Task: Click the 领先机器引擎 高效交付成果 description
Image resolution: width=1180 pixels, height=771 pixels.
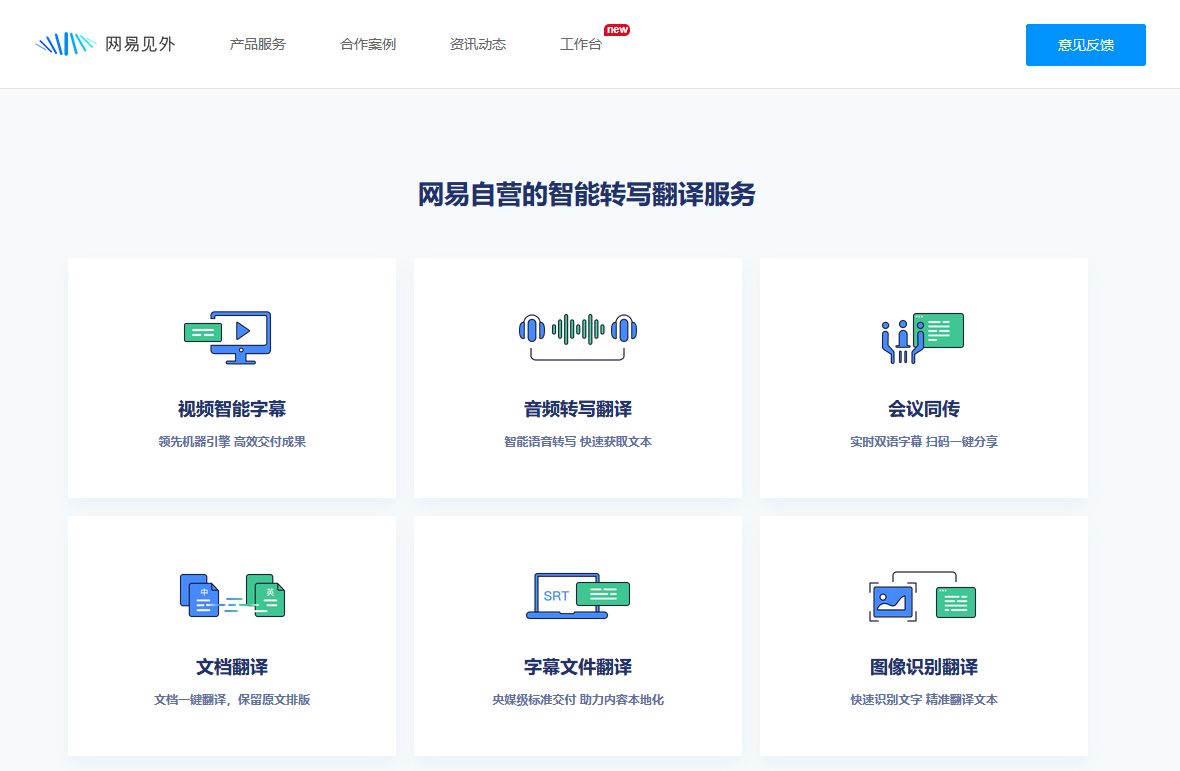Action: 232,442
